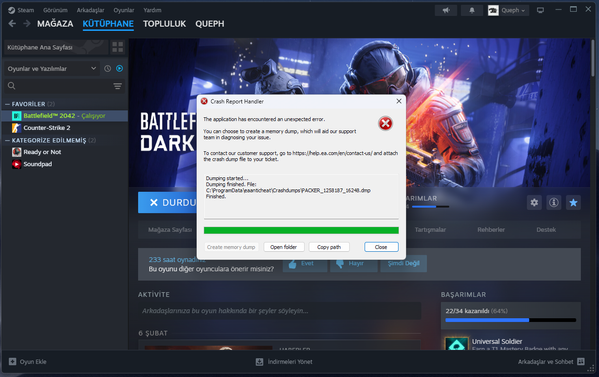
Task: Go back with the back arrow
Action: [12, 24]
